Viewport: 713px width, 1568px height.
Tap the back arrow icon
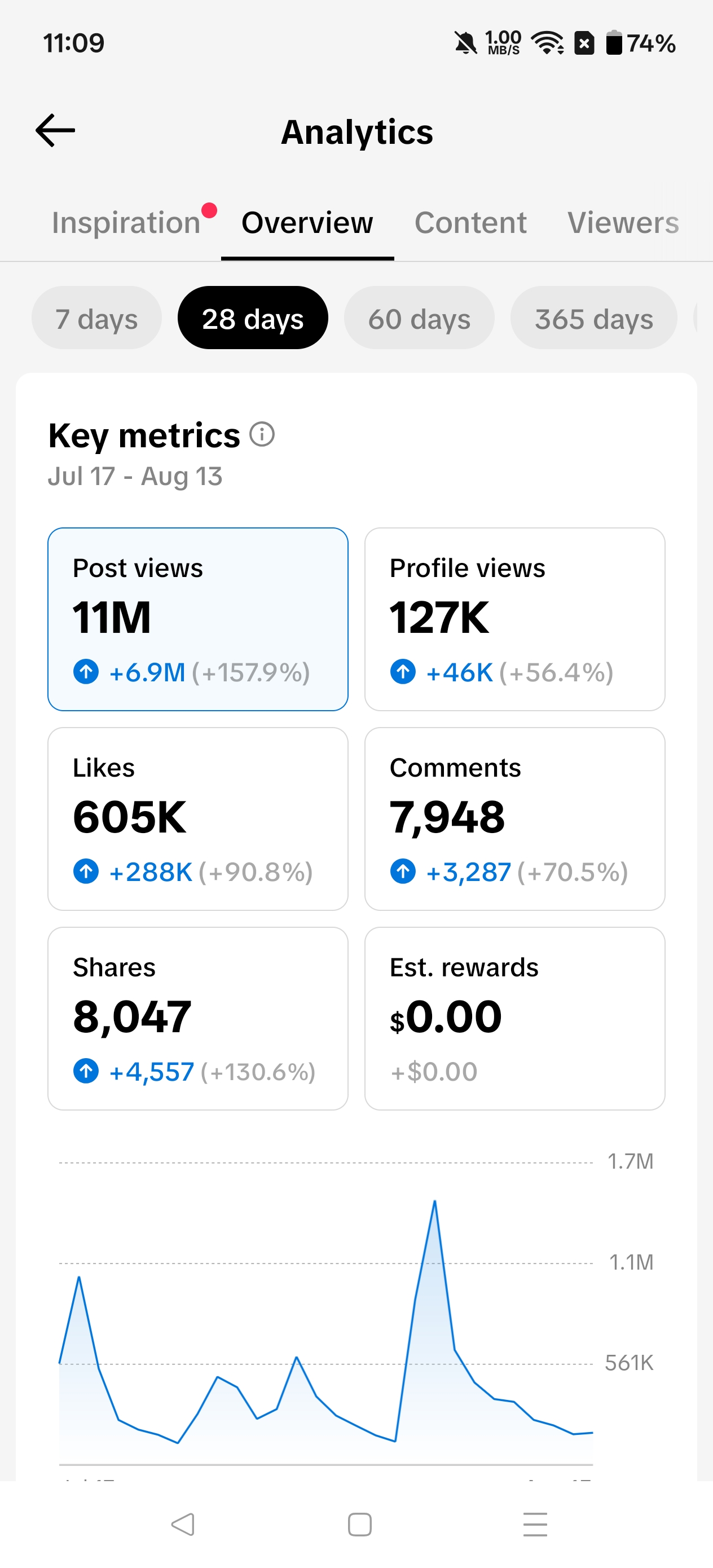pos(55,130)
